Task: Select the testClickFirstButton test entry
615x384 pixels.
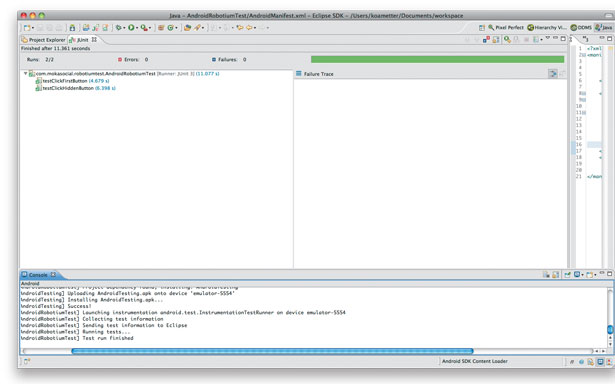Action: pyautogui.click(x=72, y=81)
